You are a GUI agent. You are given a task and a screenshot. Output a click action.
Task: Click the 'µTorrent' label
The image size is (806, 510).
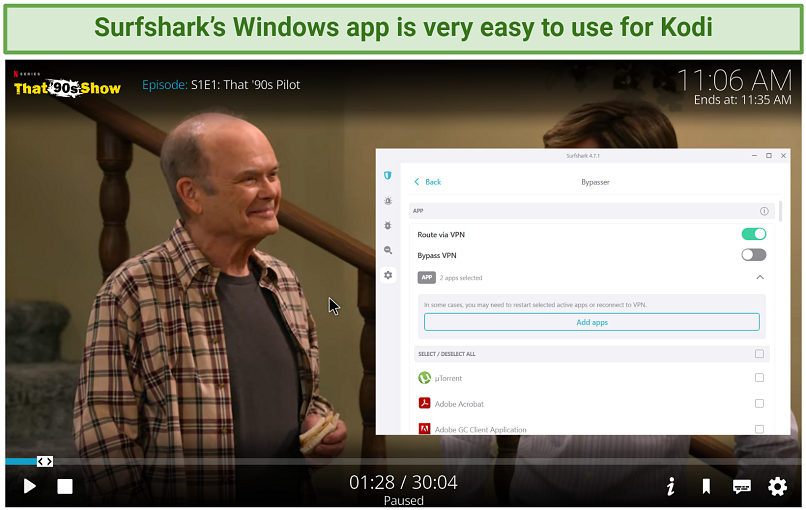point(448,378)
